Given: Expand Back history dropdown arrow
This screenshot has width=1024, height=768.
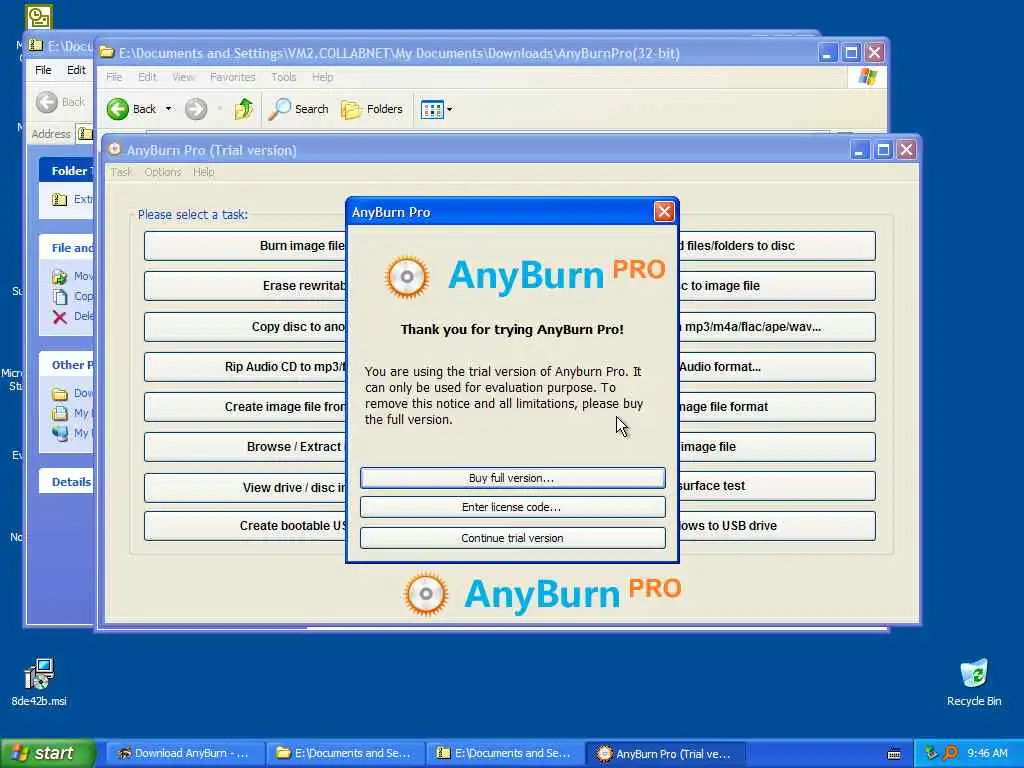Looking at the screenshot, I should click(168, 109).
